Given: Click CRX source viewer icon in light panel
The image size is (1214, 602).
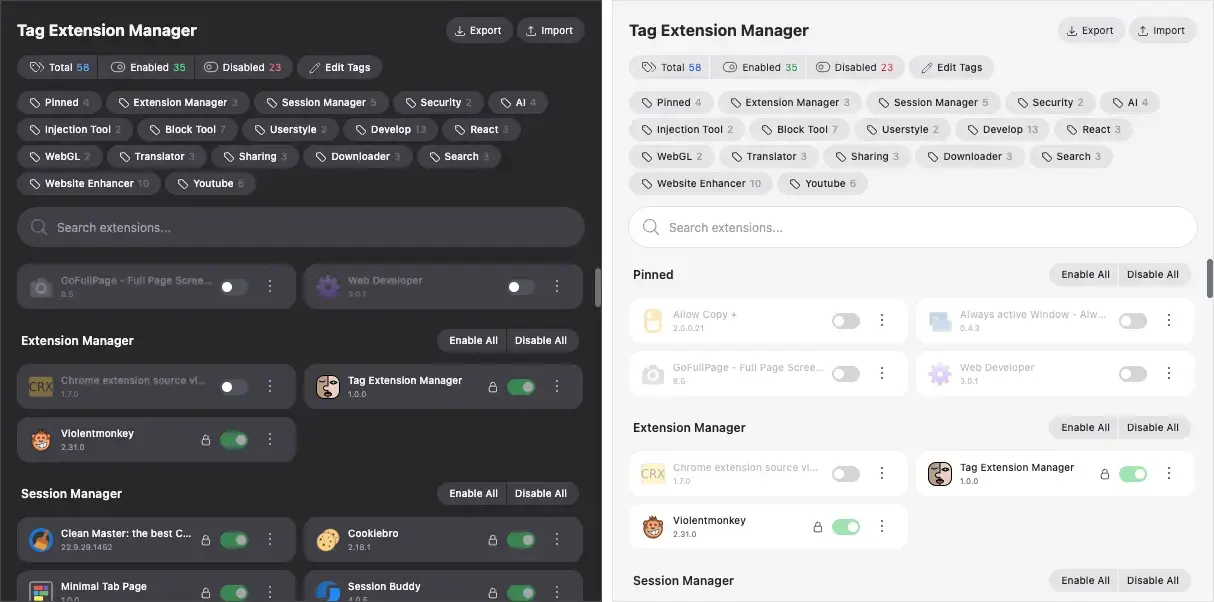Looking at the screenshot, I should click(653, 474).
